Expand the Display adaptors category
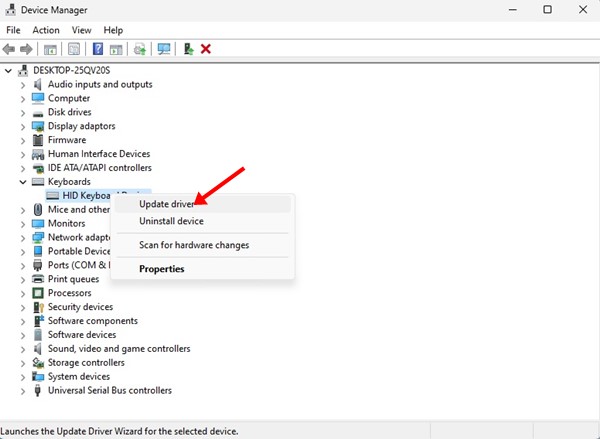Screen dimensions: 600x439 tap(23, 127)
